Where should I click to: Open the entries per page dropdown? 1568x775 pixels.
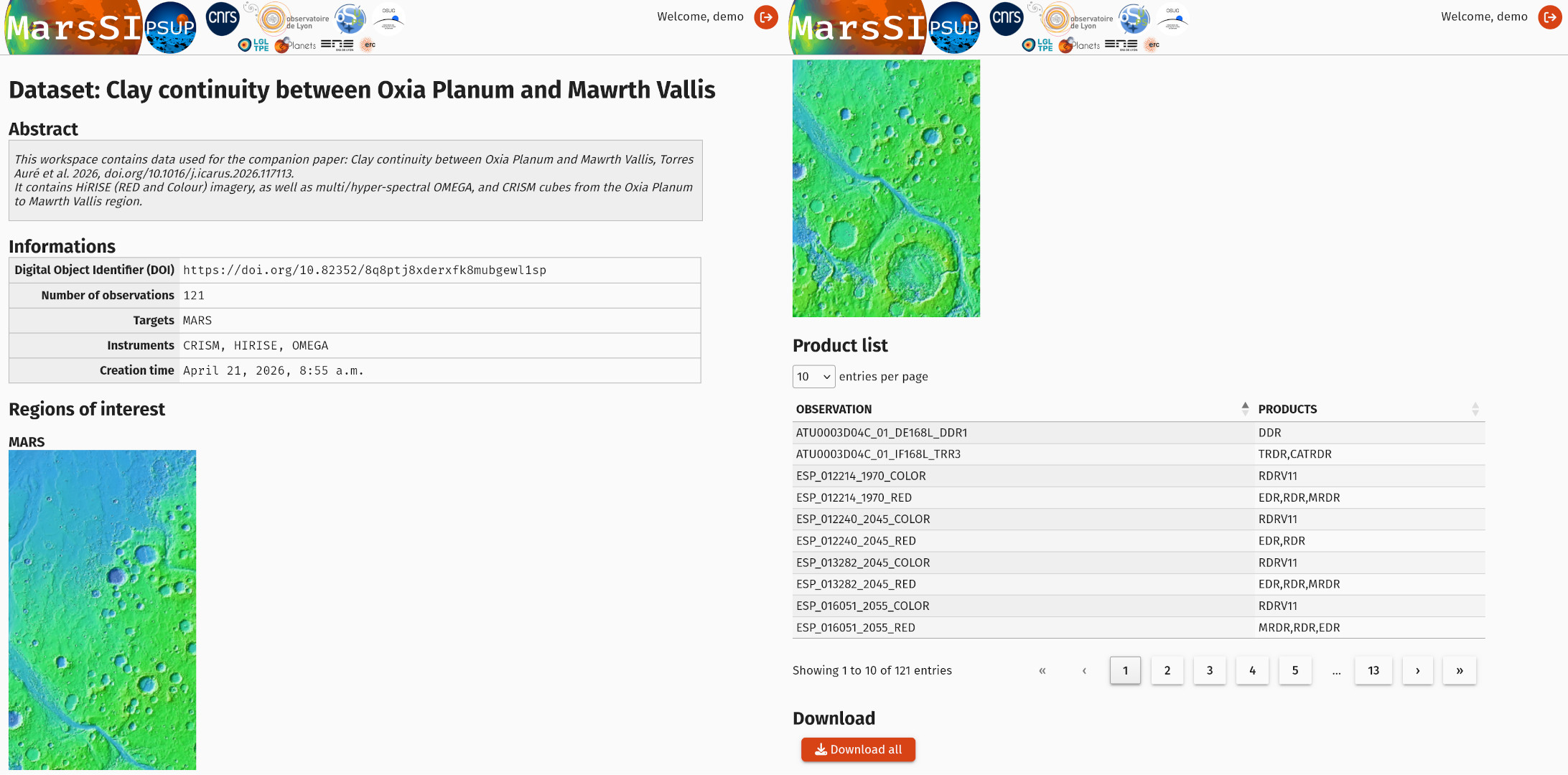tap(813, 377)
